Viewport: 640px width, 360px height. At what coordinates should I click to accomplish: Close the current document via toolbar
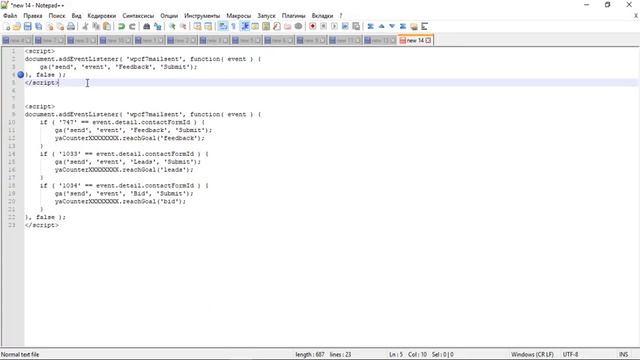coord(49,27)
